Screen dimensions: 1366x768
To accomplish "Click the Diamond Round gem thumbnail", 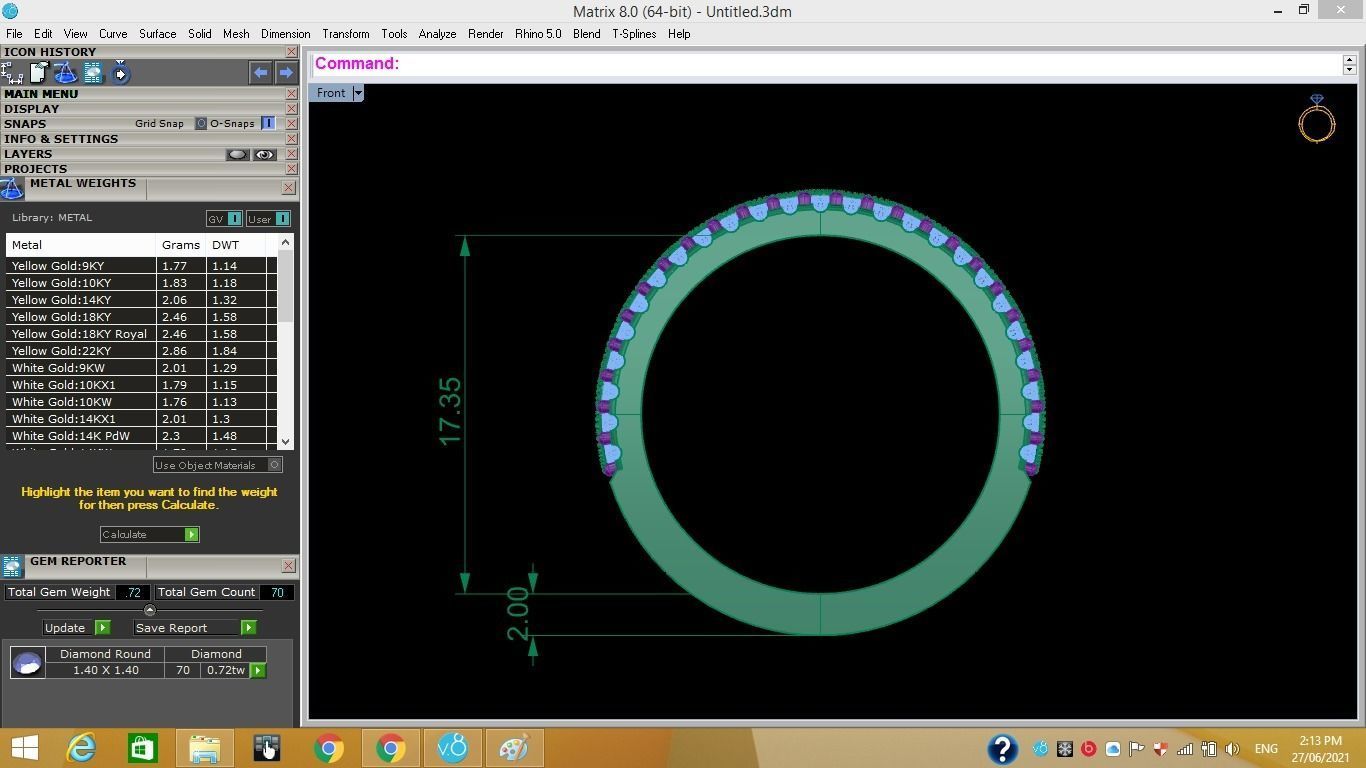I will point(28,662).
